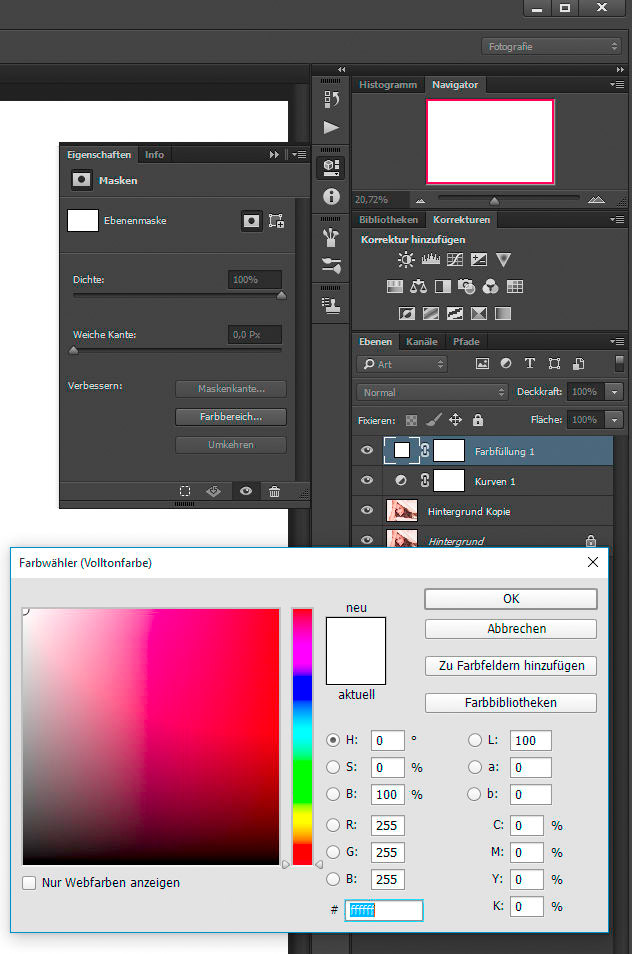Open the Brush settings icon in dock
The width and height of the screenshot is (632, 954).
331,265
